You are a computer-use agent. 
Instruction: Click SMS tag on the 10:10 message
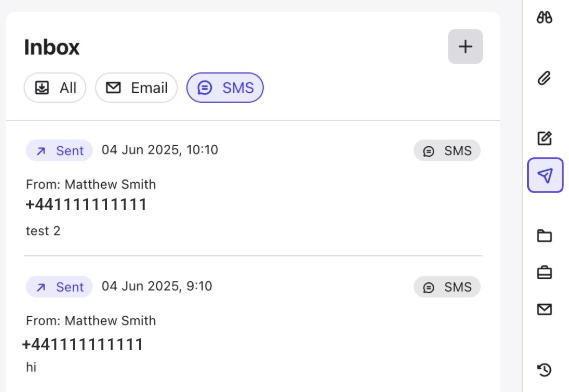click(x=447, y=150)
